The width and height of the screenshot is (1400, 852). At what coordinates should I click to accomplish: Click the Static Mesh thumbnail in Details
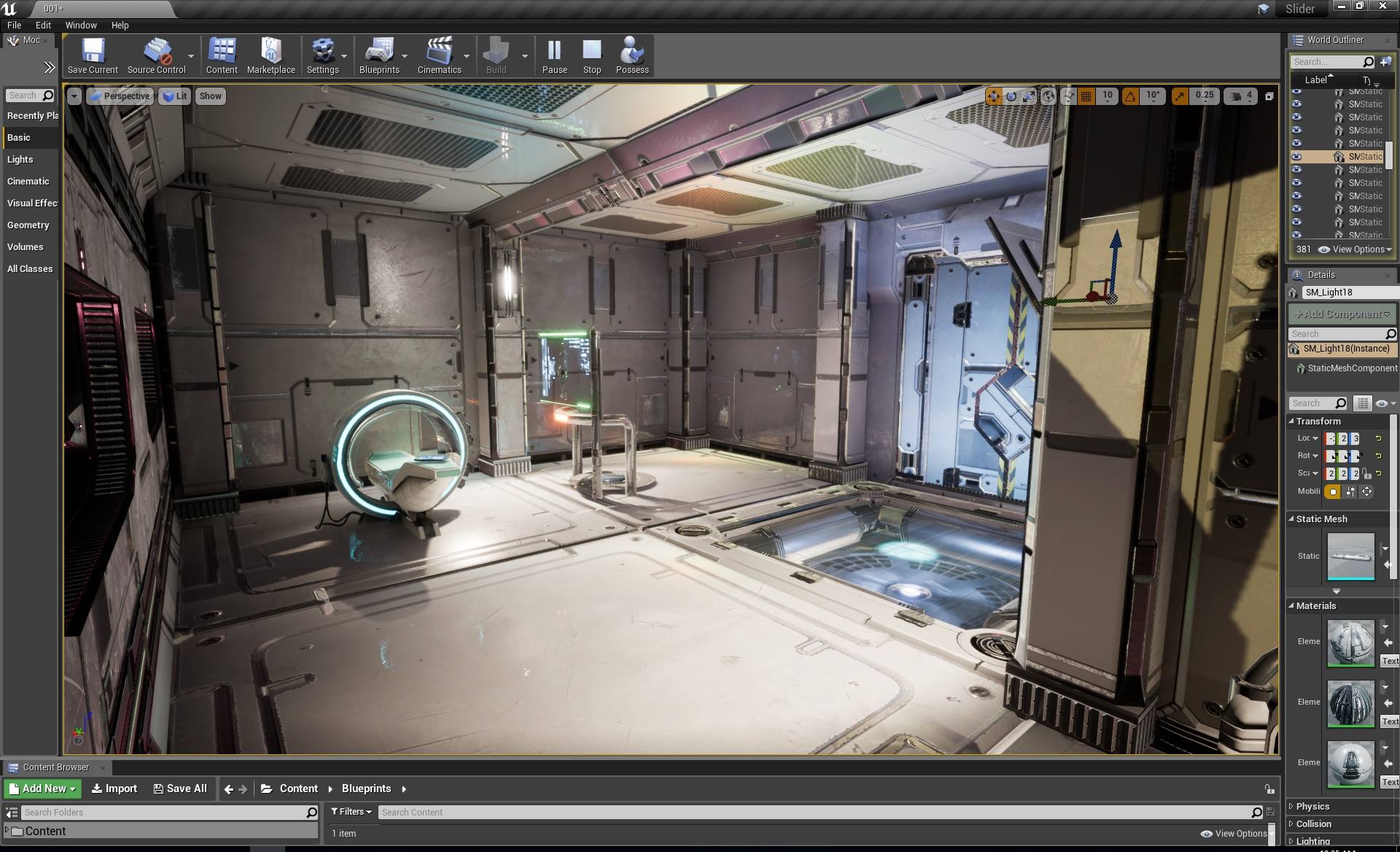click(x=1350, y=556)
